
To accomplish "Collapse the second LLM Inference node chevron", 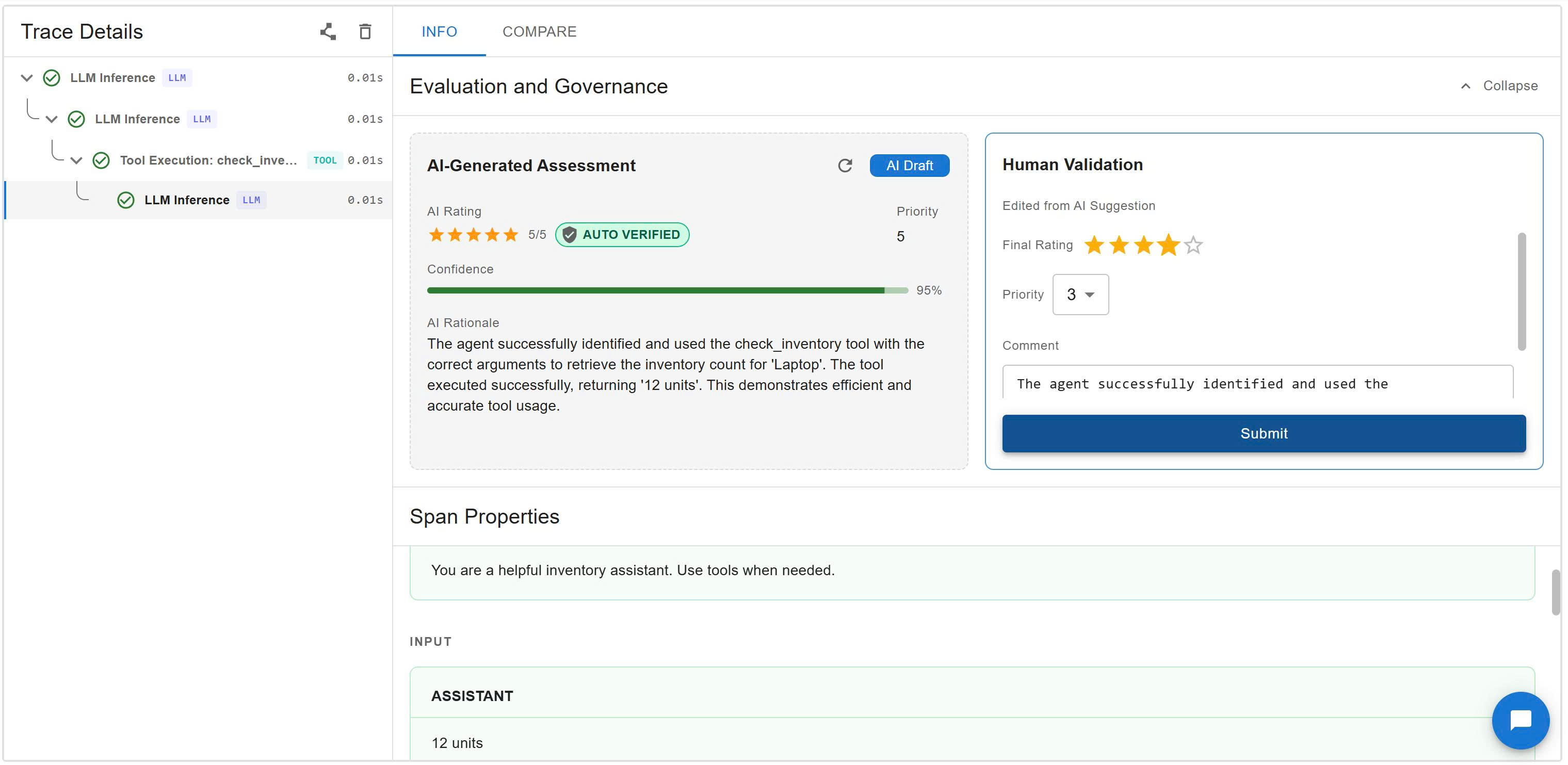I will (52, 119).
